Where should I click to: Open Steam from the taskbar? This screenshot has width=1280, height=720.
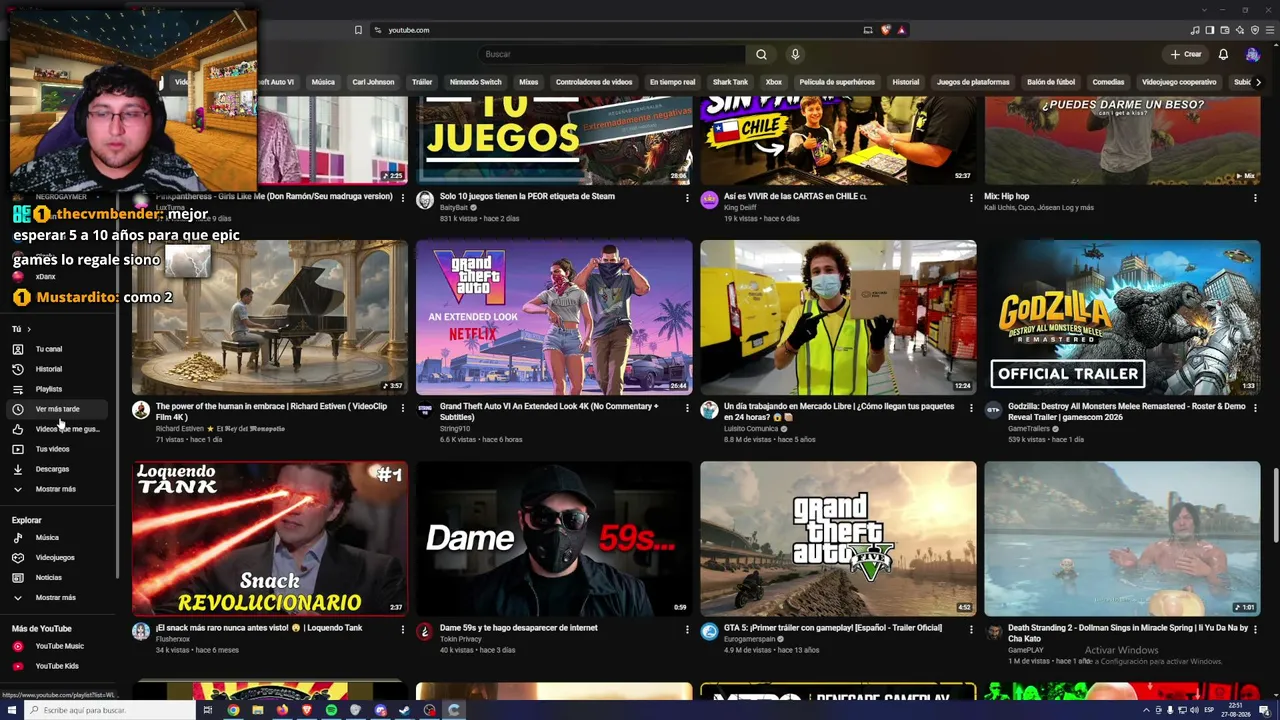point(404,710)
